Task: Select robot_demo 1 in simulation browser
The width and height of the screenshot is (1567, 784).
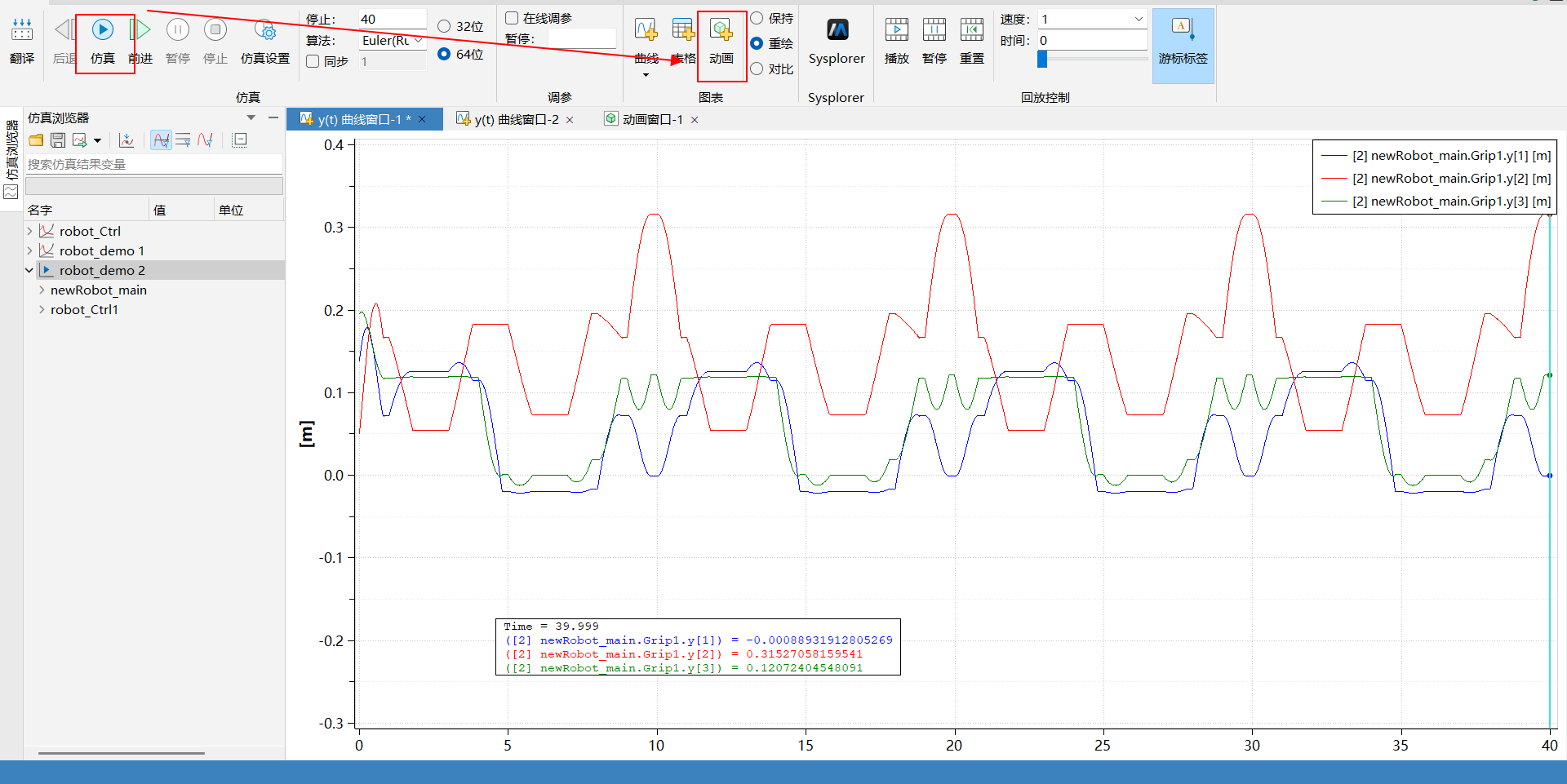Action: pyautogui.click(x=101, y=251)
